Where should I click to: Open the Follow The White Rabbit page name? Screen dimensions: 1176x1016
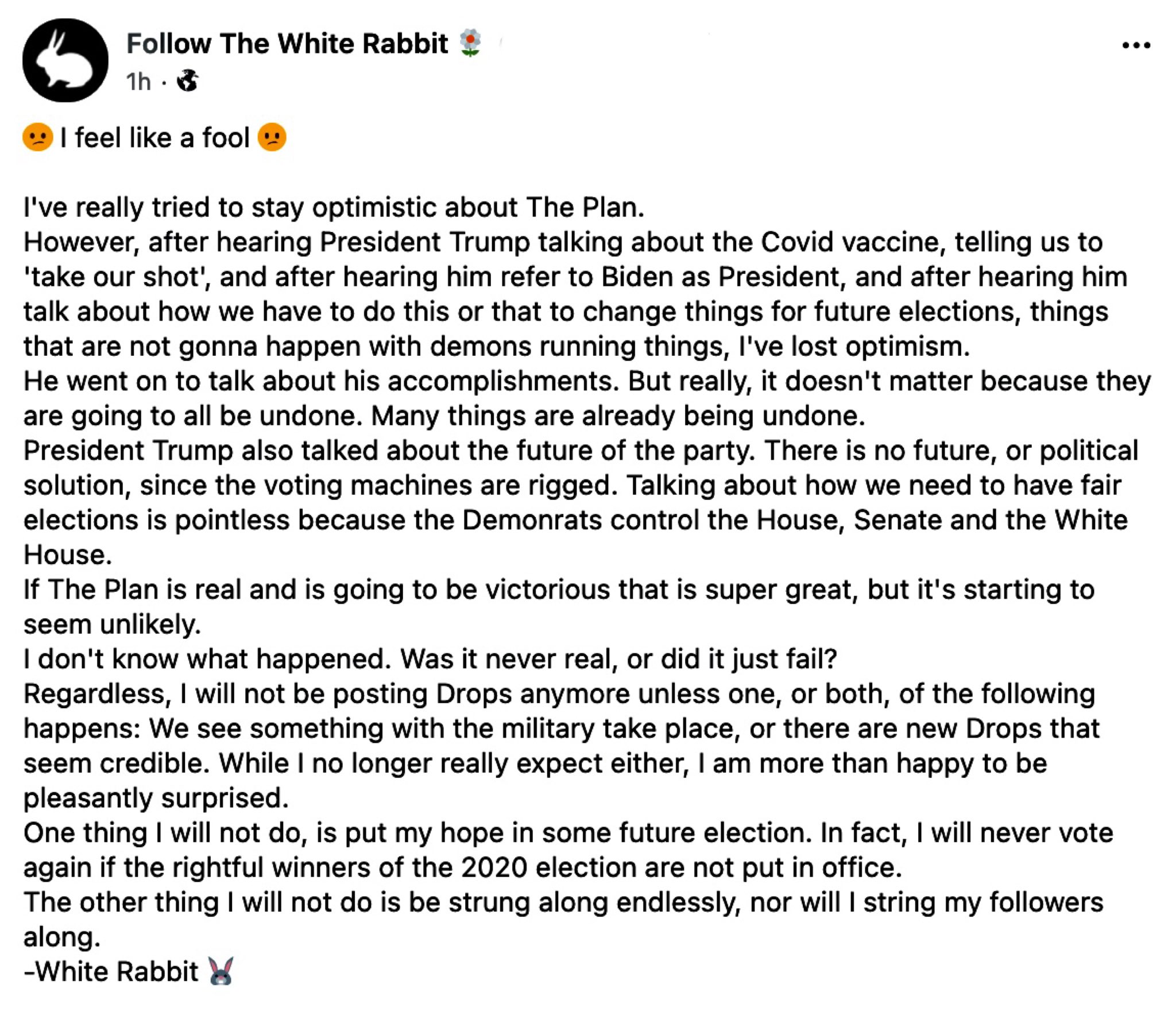pyautogui.click(x=287, y=44)
